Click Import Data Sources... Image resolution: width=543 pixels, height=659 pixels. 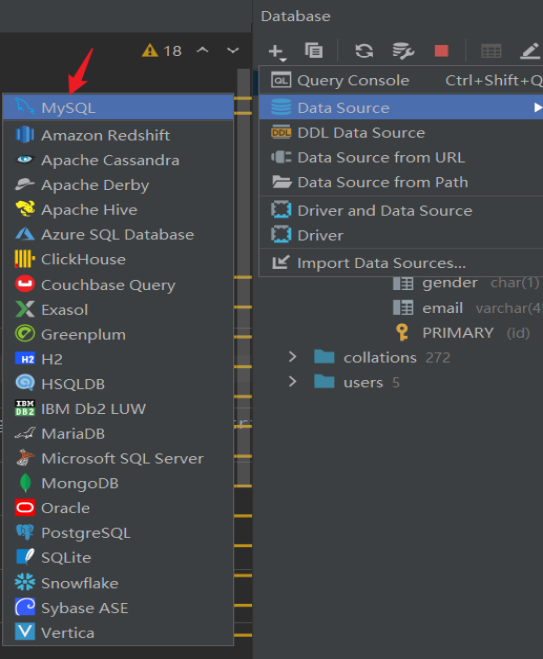click(x=401, y=263)
